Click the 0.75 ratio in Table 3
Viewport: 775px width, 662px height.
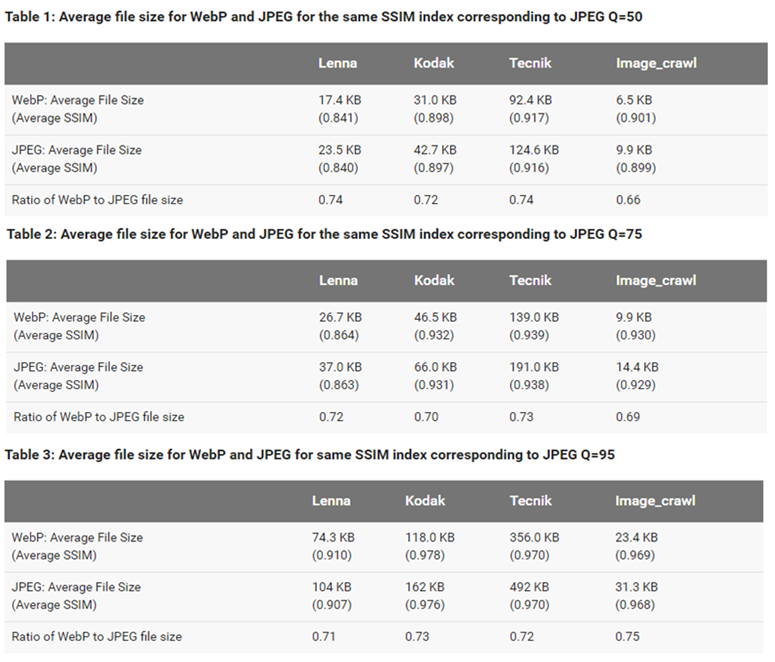pos(628,636)
